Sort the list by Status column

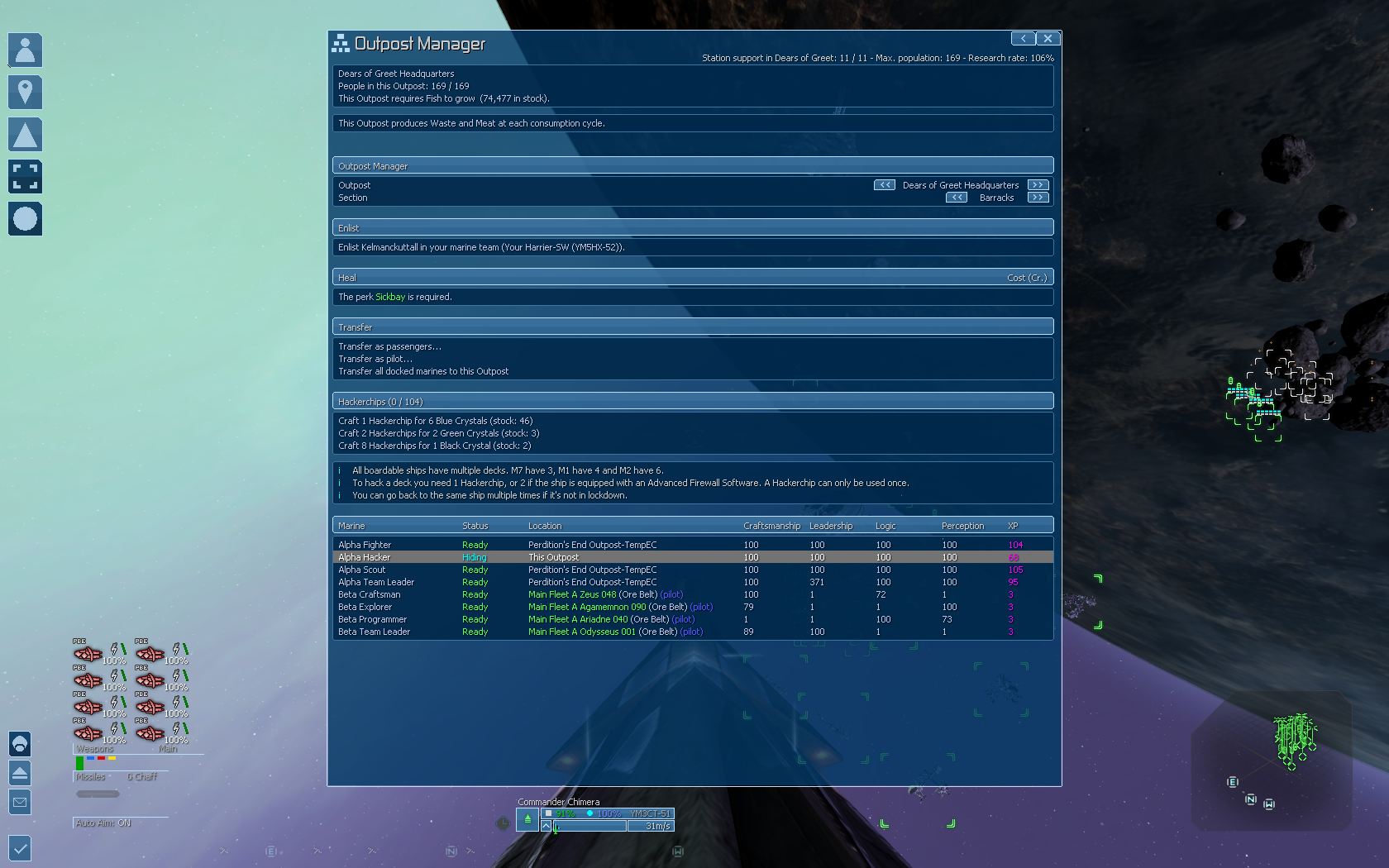point(475,526)
